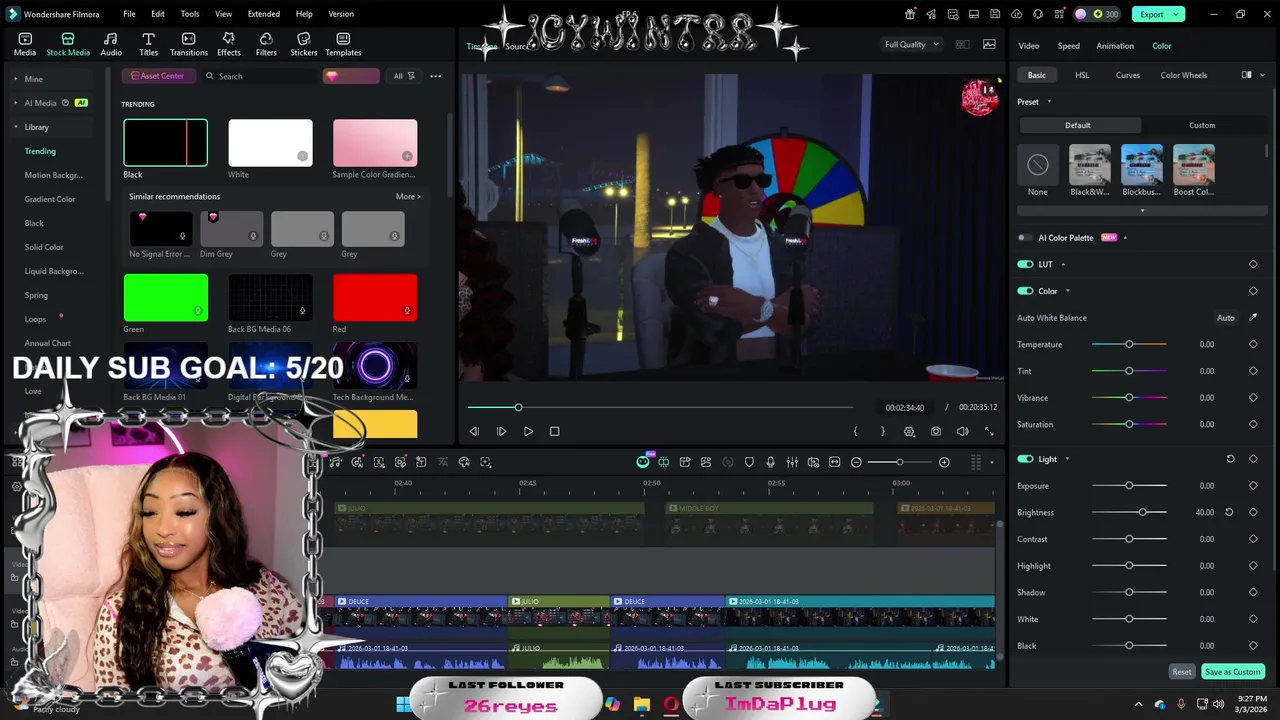Set mark-out point in preview
This screenshot has height=720, width=1280.
[x=882, y=431]
